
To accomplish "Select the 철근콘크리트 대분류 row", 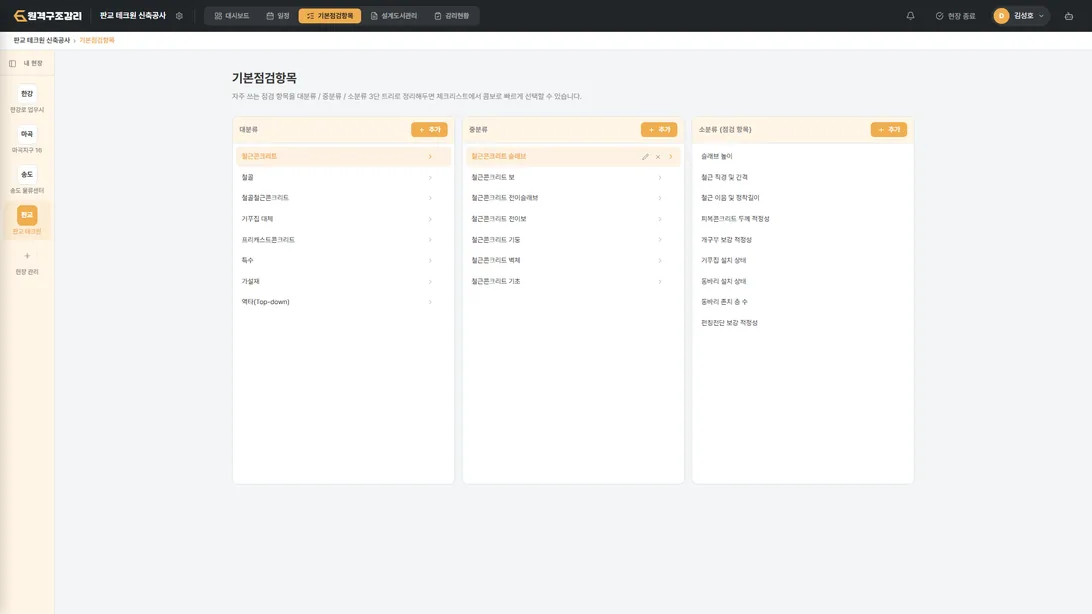I will [343, 157].
